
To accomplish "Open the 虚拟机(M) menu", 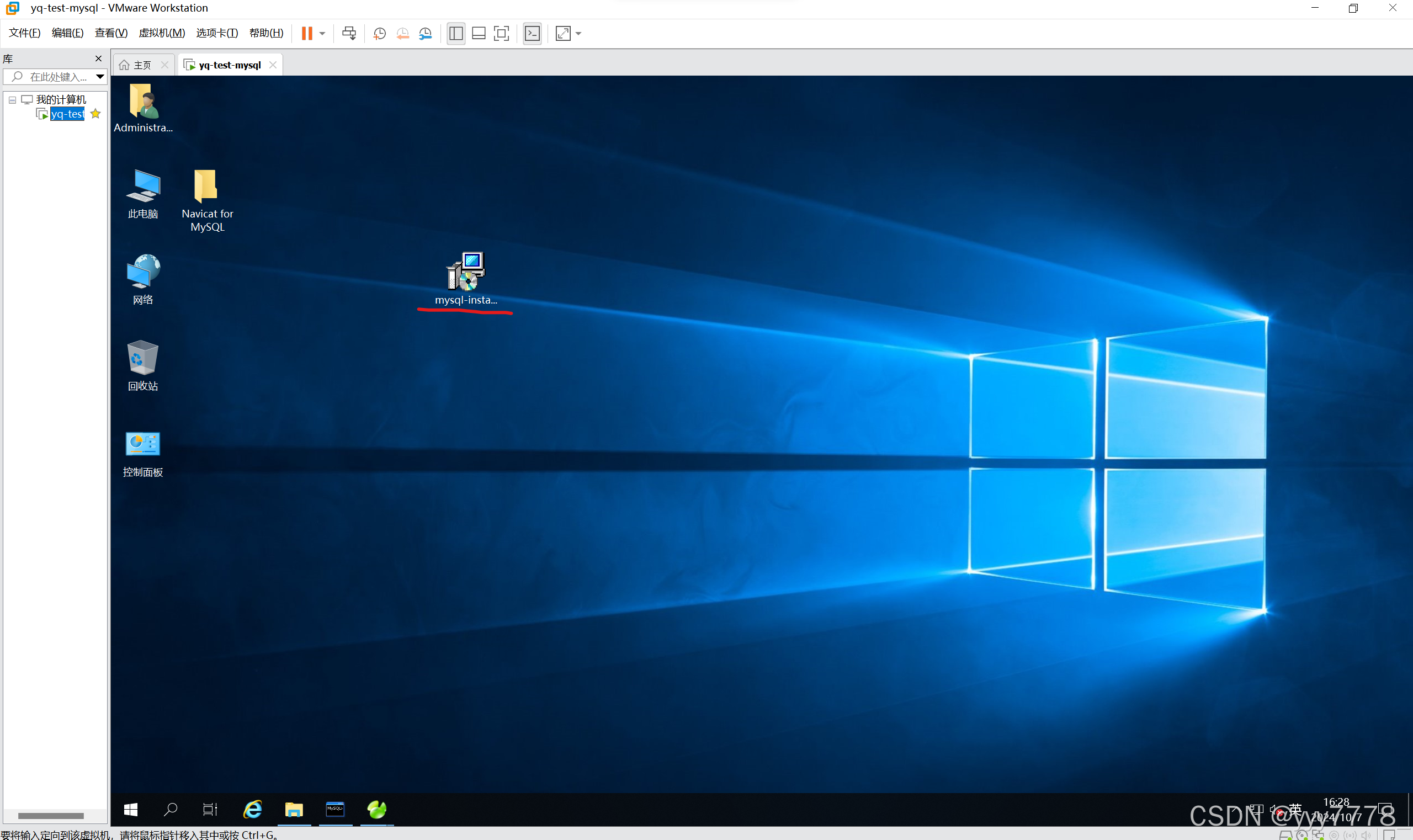I will (x=161, y=33).
